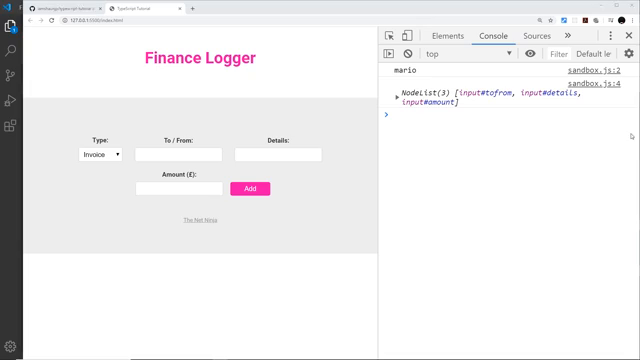Image resolution: width=640 pixels, height=360 pixels.
Task: Go back in browser history
Action: point(30,20)
